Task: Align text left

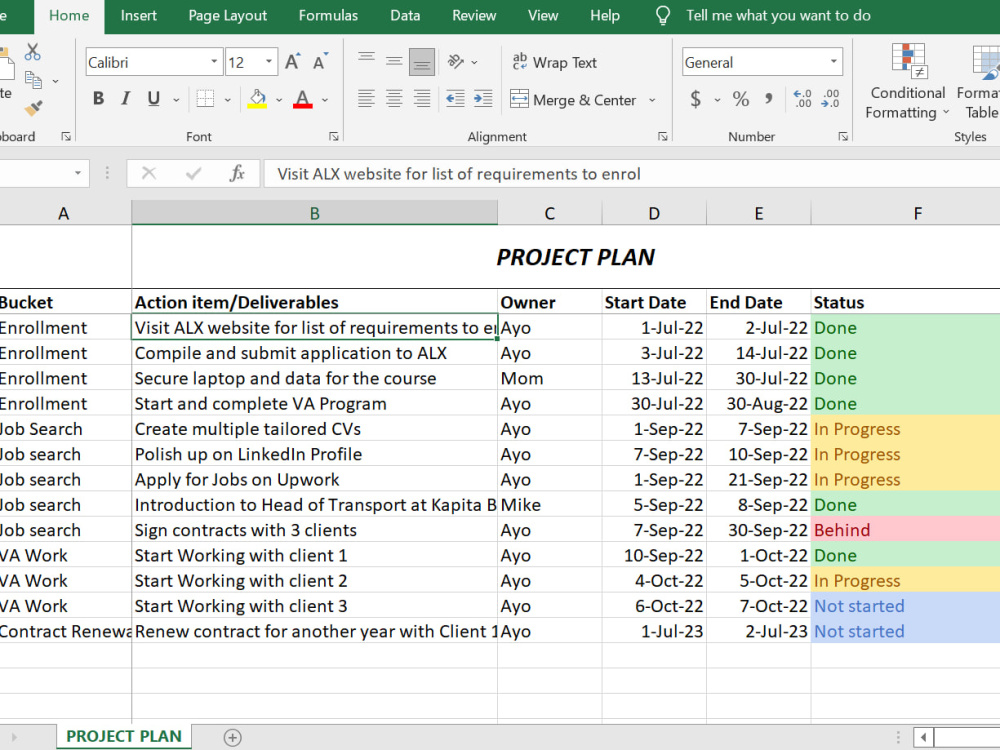Action: (x=366, y=99)
